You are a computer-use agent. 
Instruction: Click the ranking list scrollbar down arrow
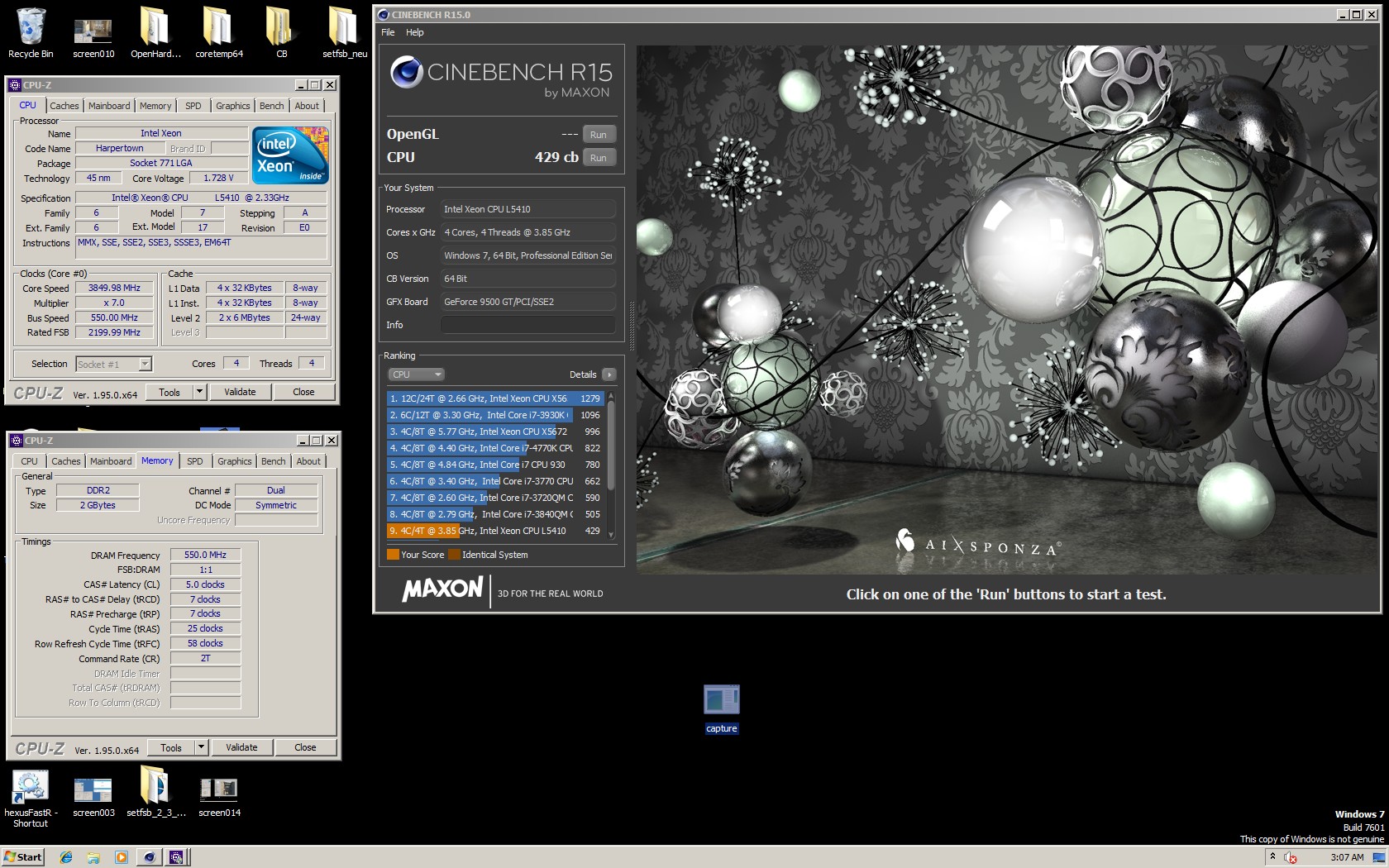[611, 535]
